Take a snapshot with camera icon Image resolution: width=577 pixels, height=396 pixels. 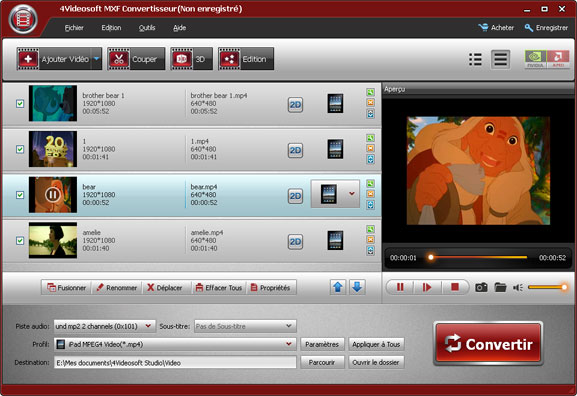pyautogui.click(x=481, y=287)
